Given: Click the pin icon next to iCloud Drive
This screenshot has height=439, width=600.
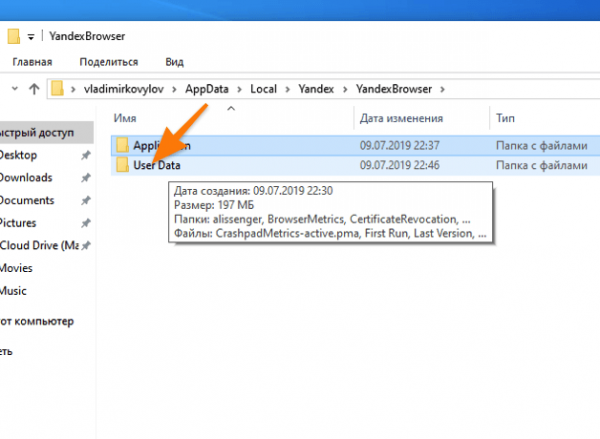Looking at the screenshot, I should (86, 246).
